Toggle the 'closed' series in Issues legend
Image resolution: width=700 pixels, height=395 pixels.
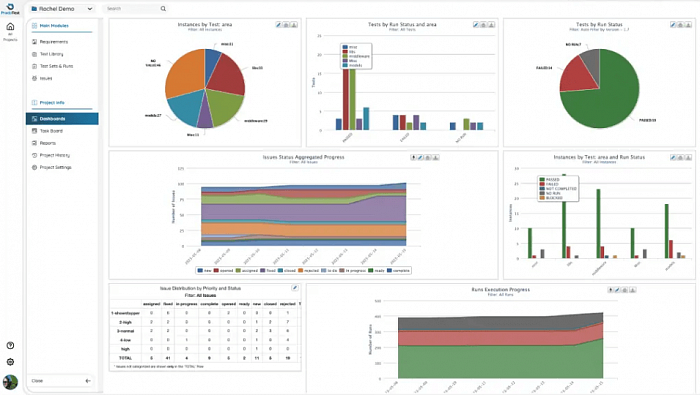click(x=287, y=270)
